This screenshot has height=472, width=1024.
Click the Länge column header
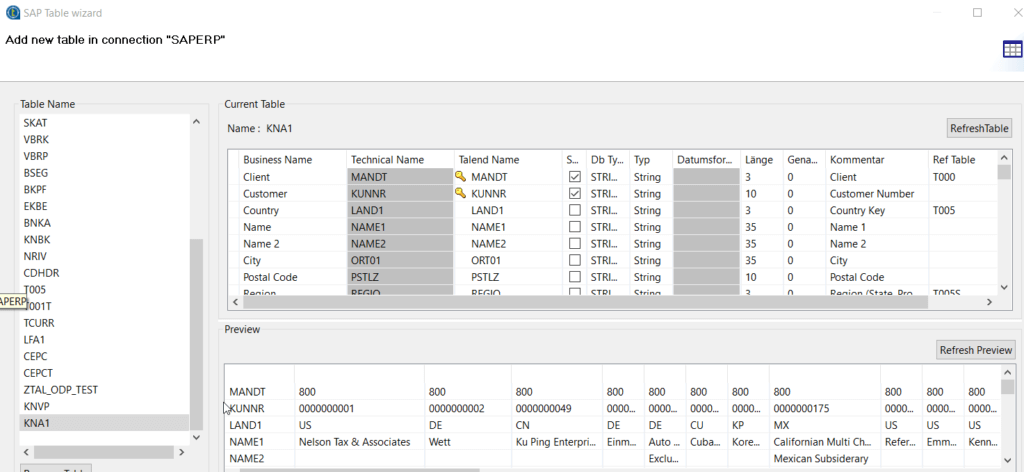coord(761,159)
